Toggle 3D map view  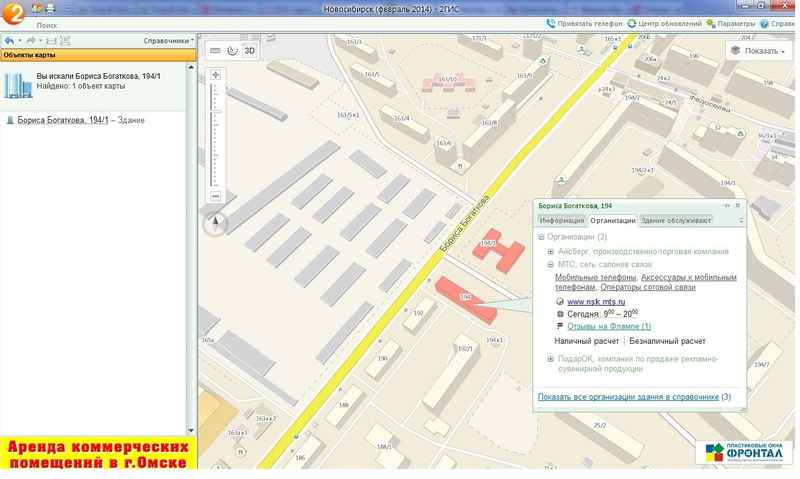(250, 50)
